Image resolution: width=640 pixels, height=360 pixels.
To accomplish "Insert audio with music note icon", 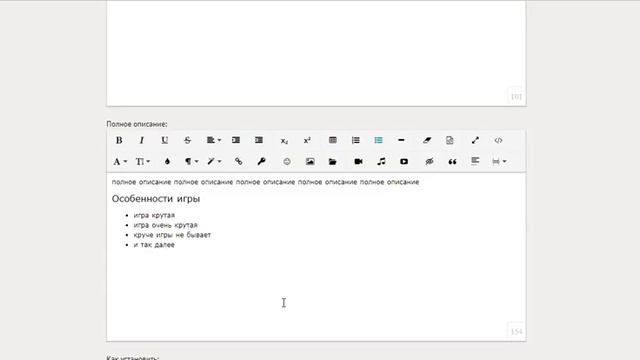I will pyautogui.click(x=381, y=162).
